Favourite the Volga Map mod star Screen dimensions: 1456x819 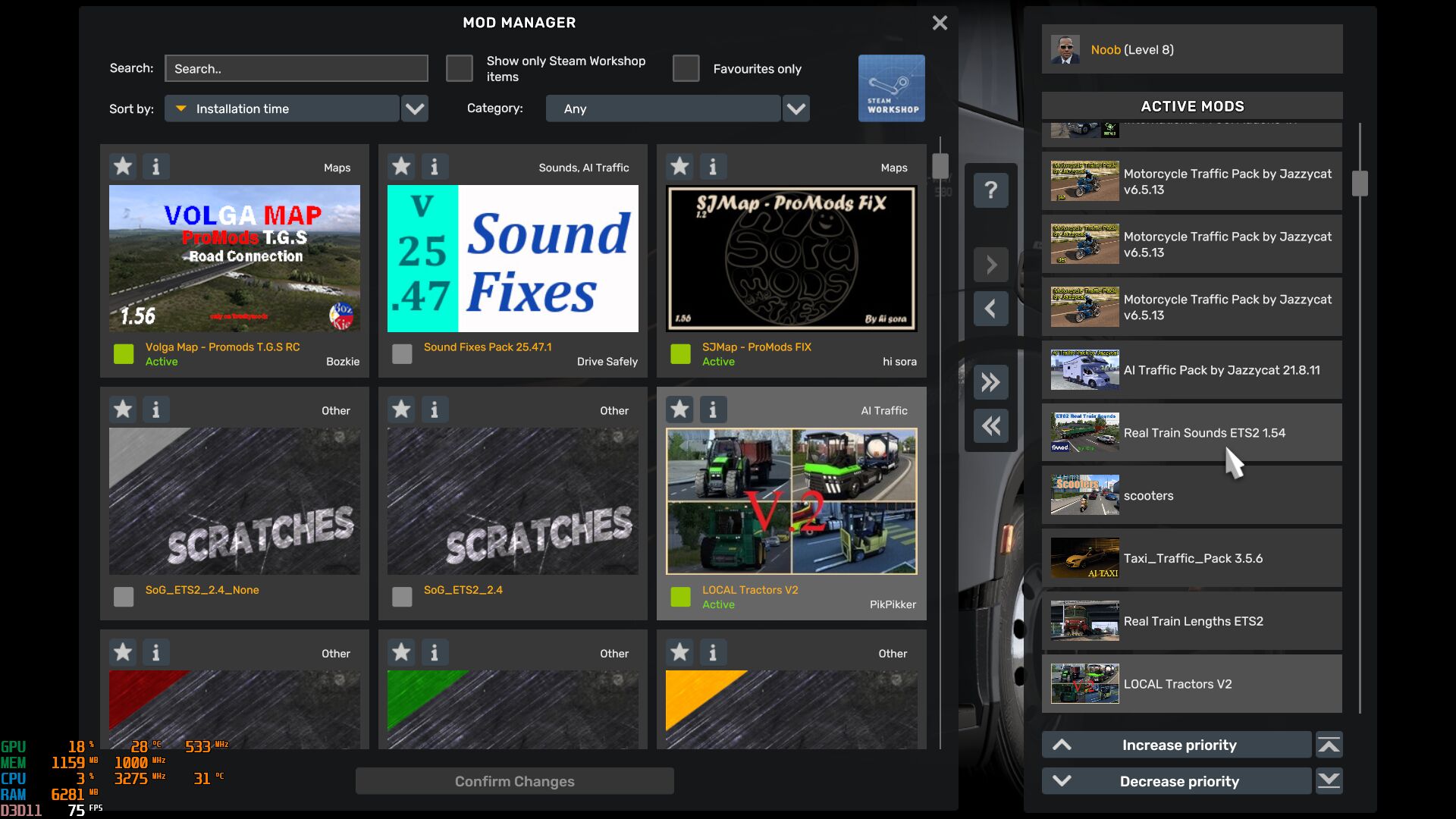[123, 166]
